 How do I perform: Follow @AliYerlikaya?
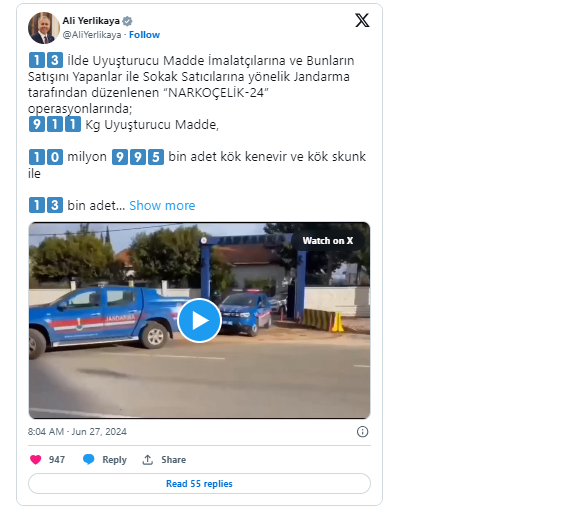point(144,35)
